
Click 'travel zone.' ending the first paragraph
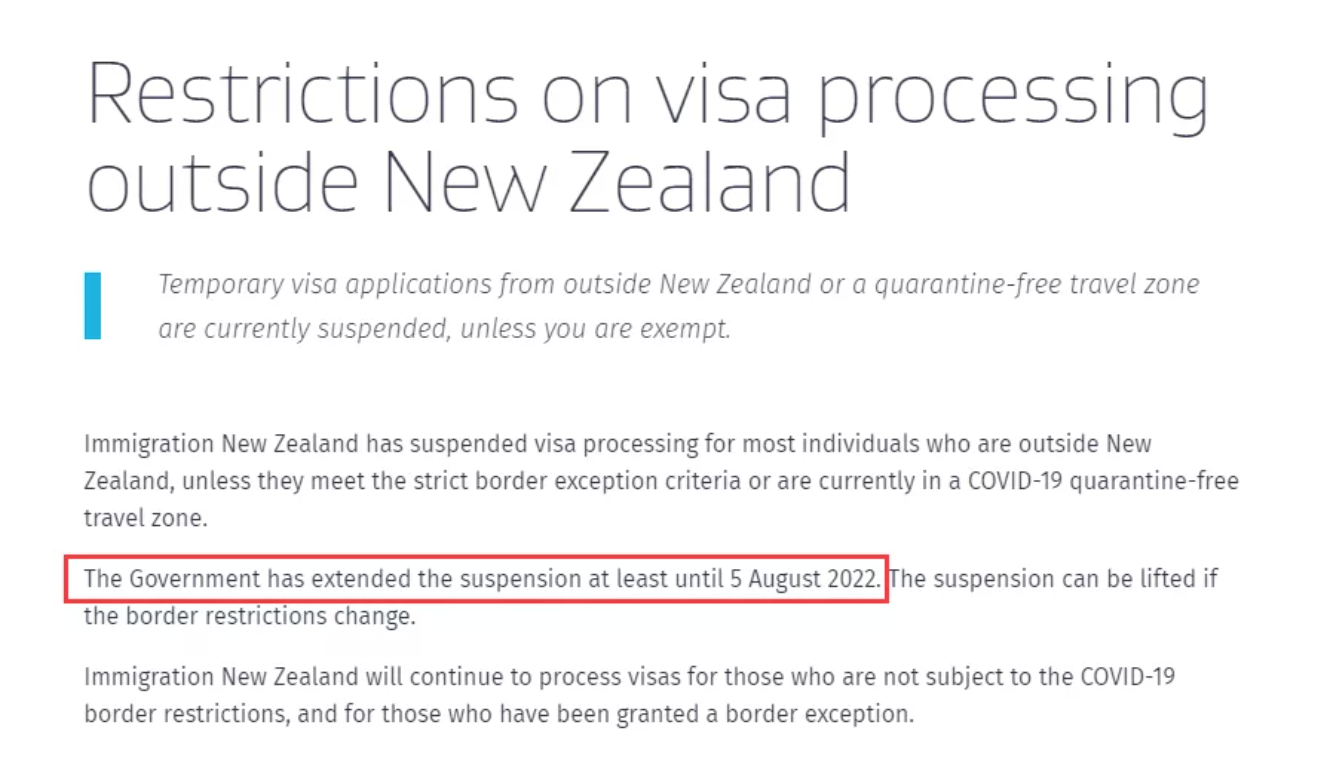pos(144,518)
